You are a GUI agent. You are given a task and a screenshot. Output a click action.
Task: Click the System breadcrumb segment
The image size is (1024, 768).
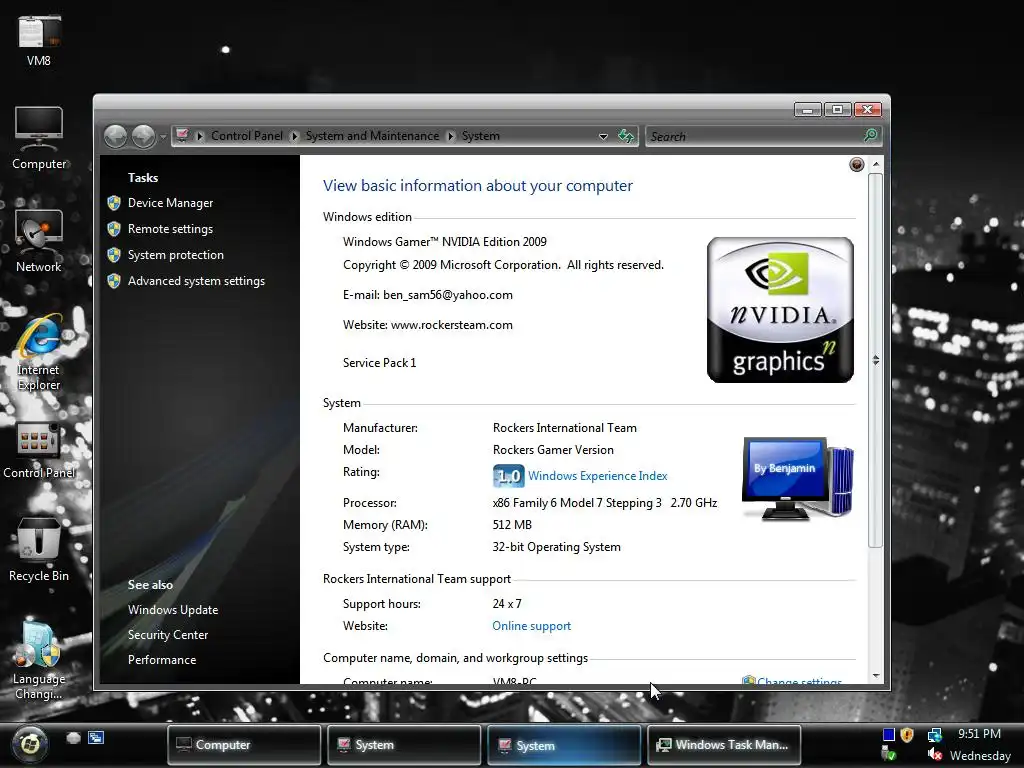coord(481,136)
